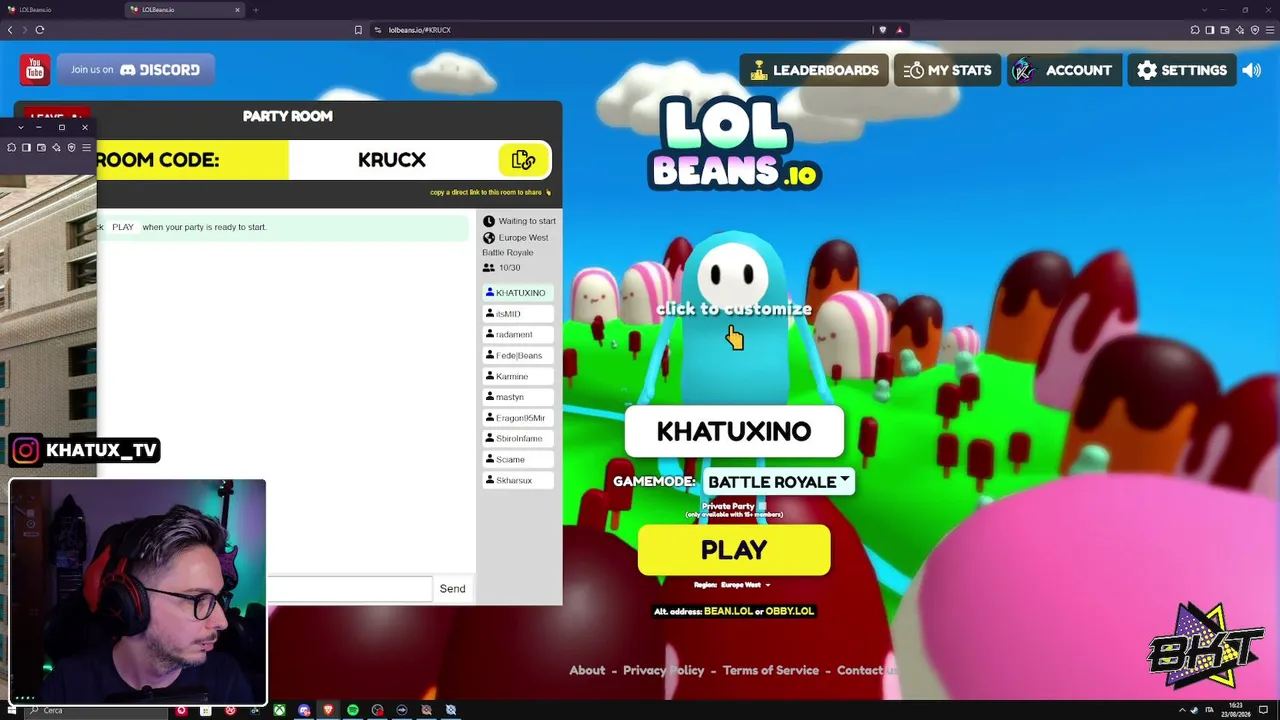The height and width of the screenshot is (720, 1280).
Task: Click the address bar URL lolbeans.io
Action: coord(419,30)
